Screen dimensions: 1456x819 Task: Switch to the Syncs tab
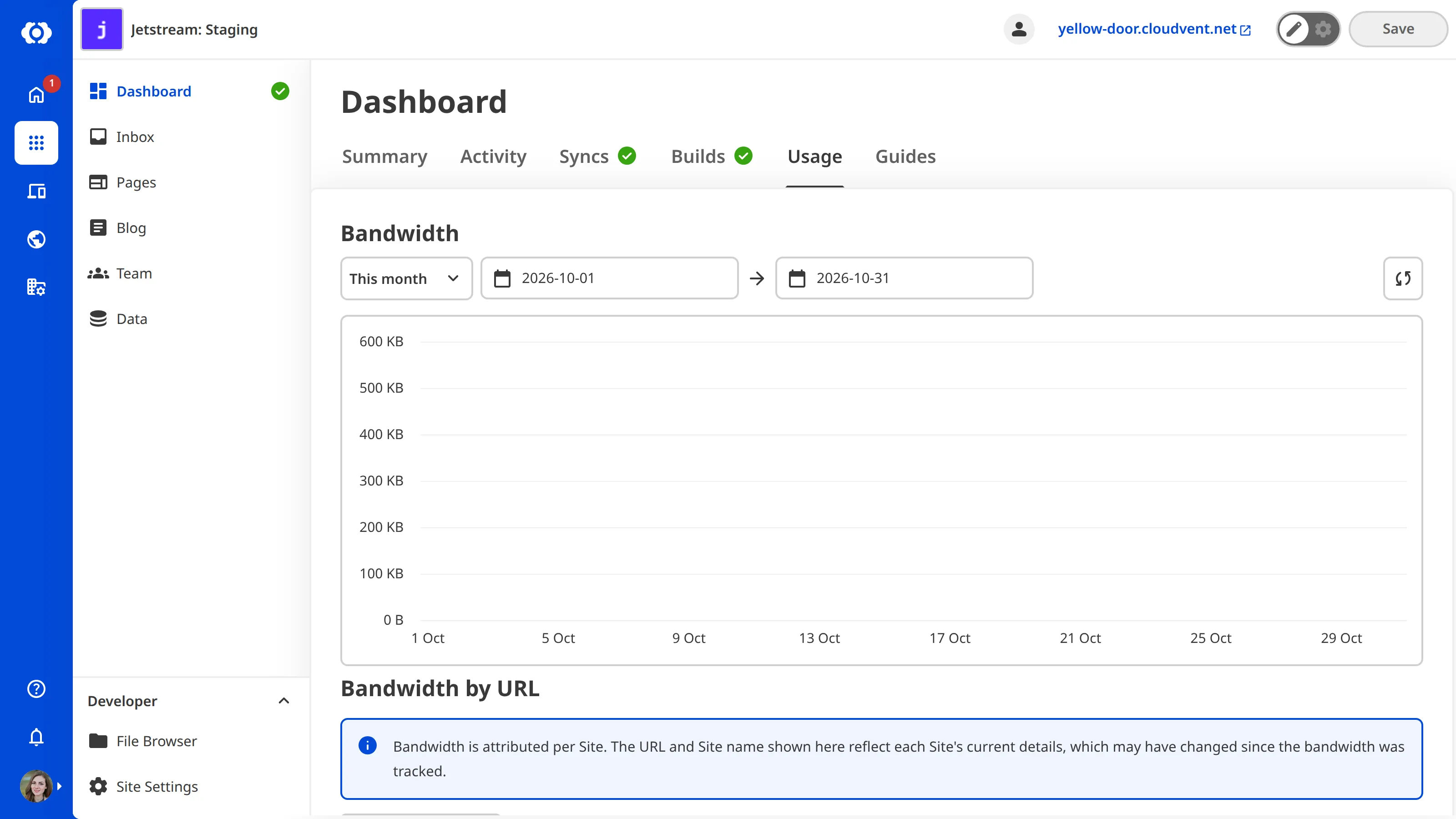[x=597, y=157]
